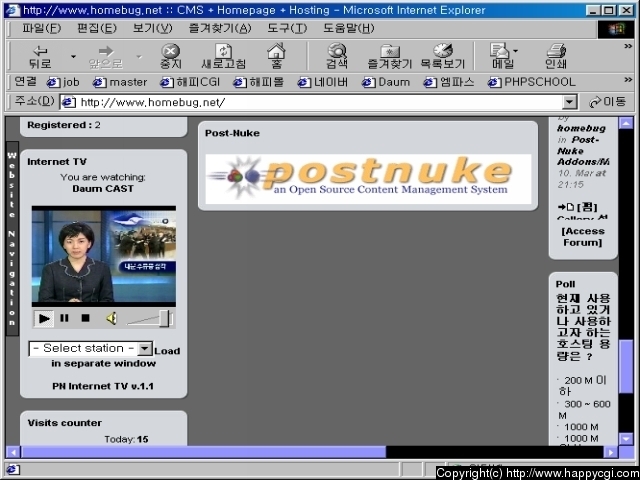
Task: Click the 'PN Internet TV v.1.1' text
Action: click(103, 386)
